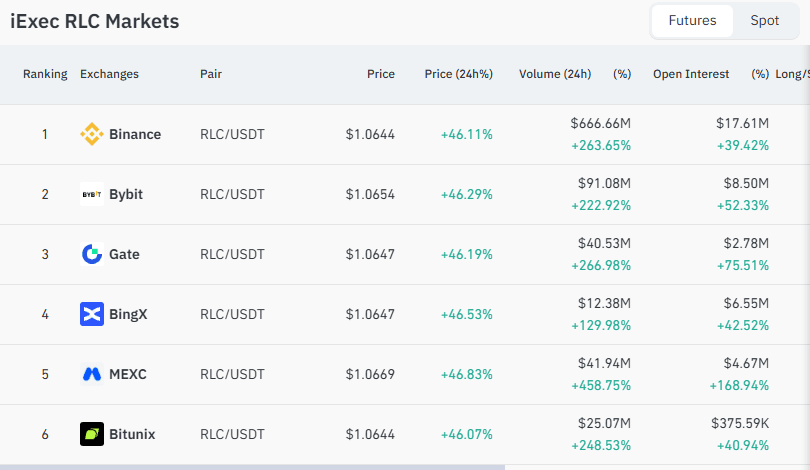Select the MEXC RLC/USDT pair cell

[x=232, y=374]
